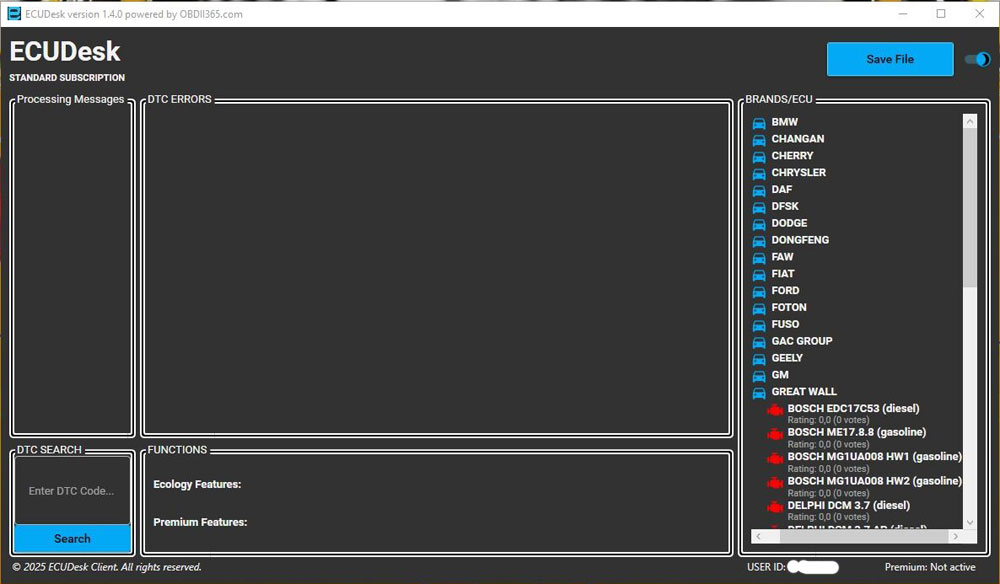Screen dimensions: 1000x584
Task: Select the DODGE brand label
Action: [x=790, y=223]
